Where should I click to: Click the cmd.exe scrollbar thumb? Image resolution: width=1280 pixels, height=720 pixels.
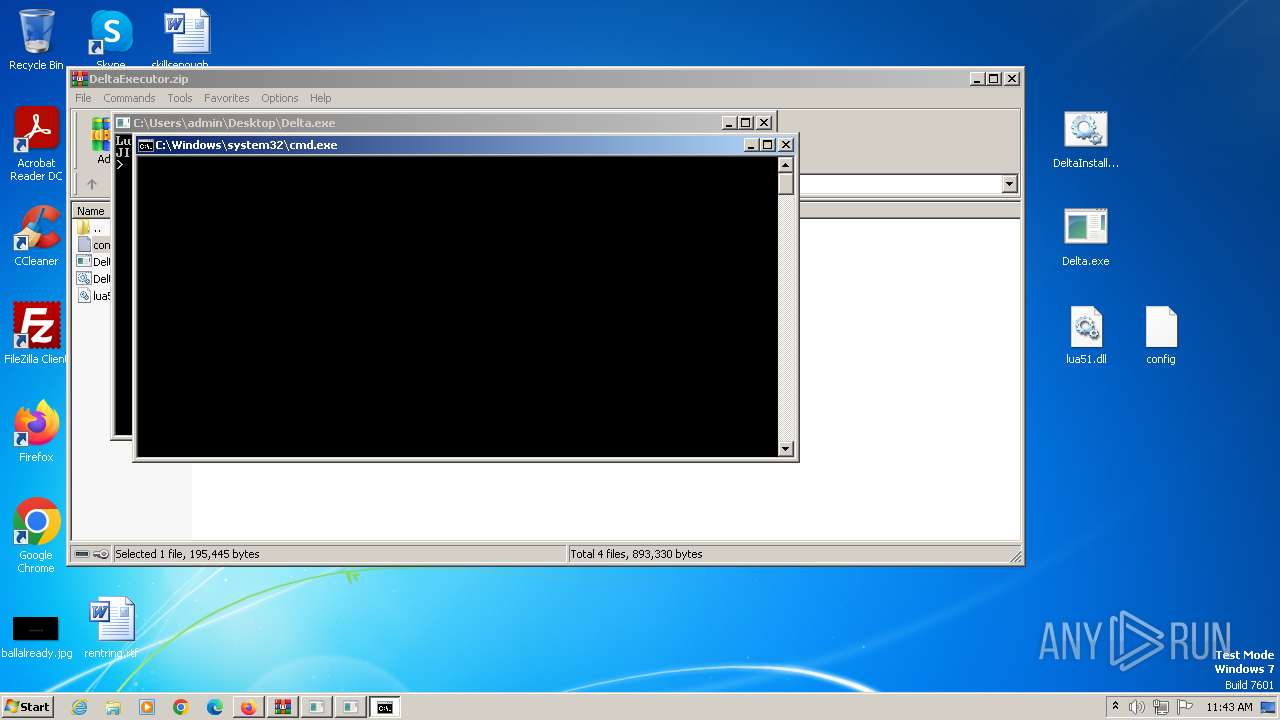coord(786,184)
